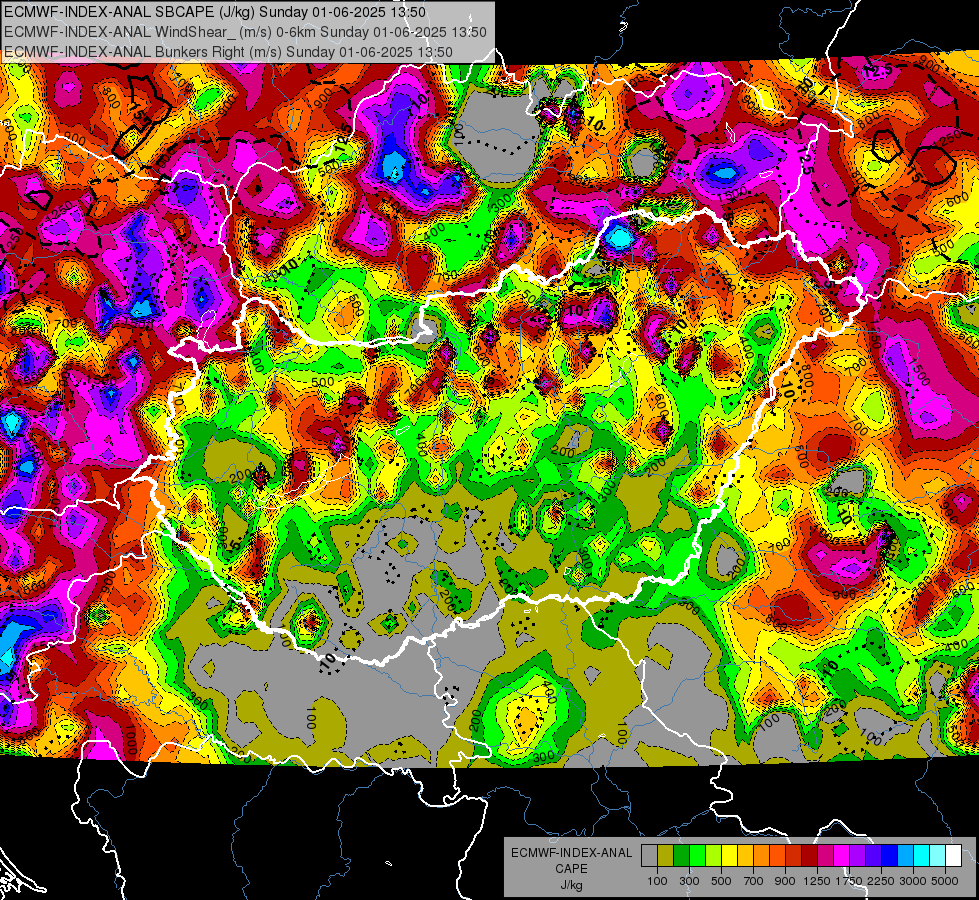Click the yellow-green legend swatch

pyautogui.click(x=713, y=856)
